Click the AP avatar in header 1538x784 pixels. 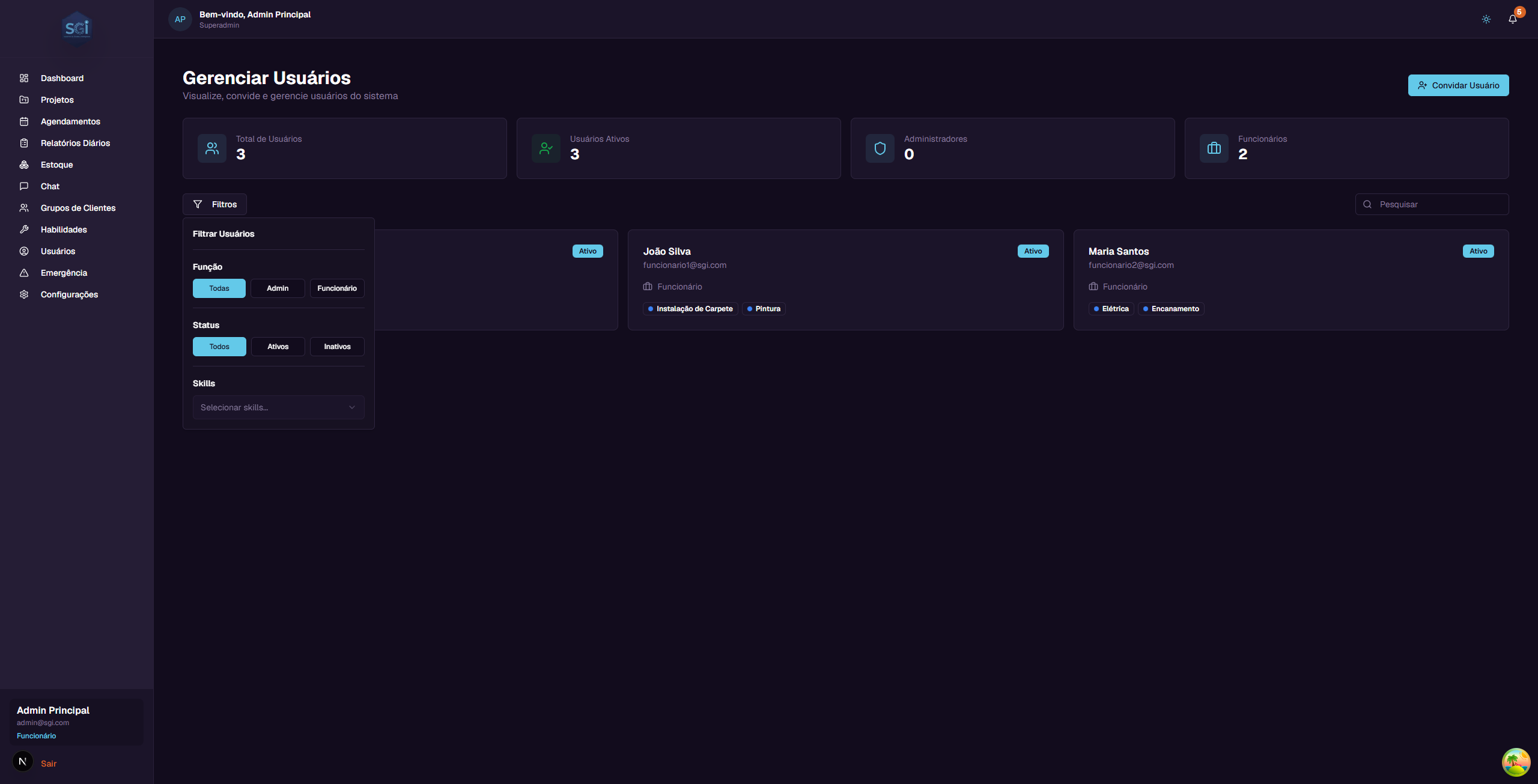(180, 19)
